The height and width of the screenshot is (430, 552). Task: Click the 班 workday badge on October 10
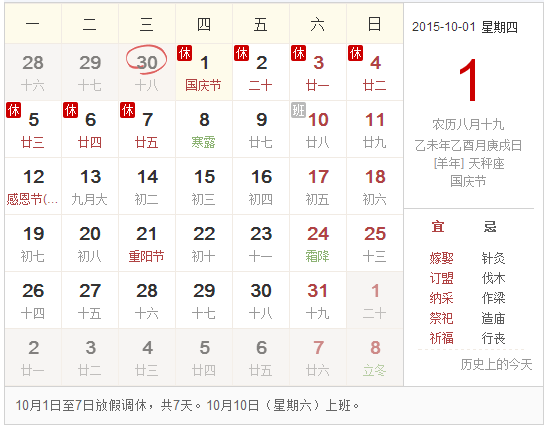coord(299,110)
